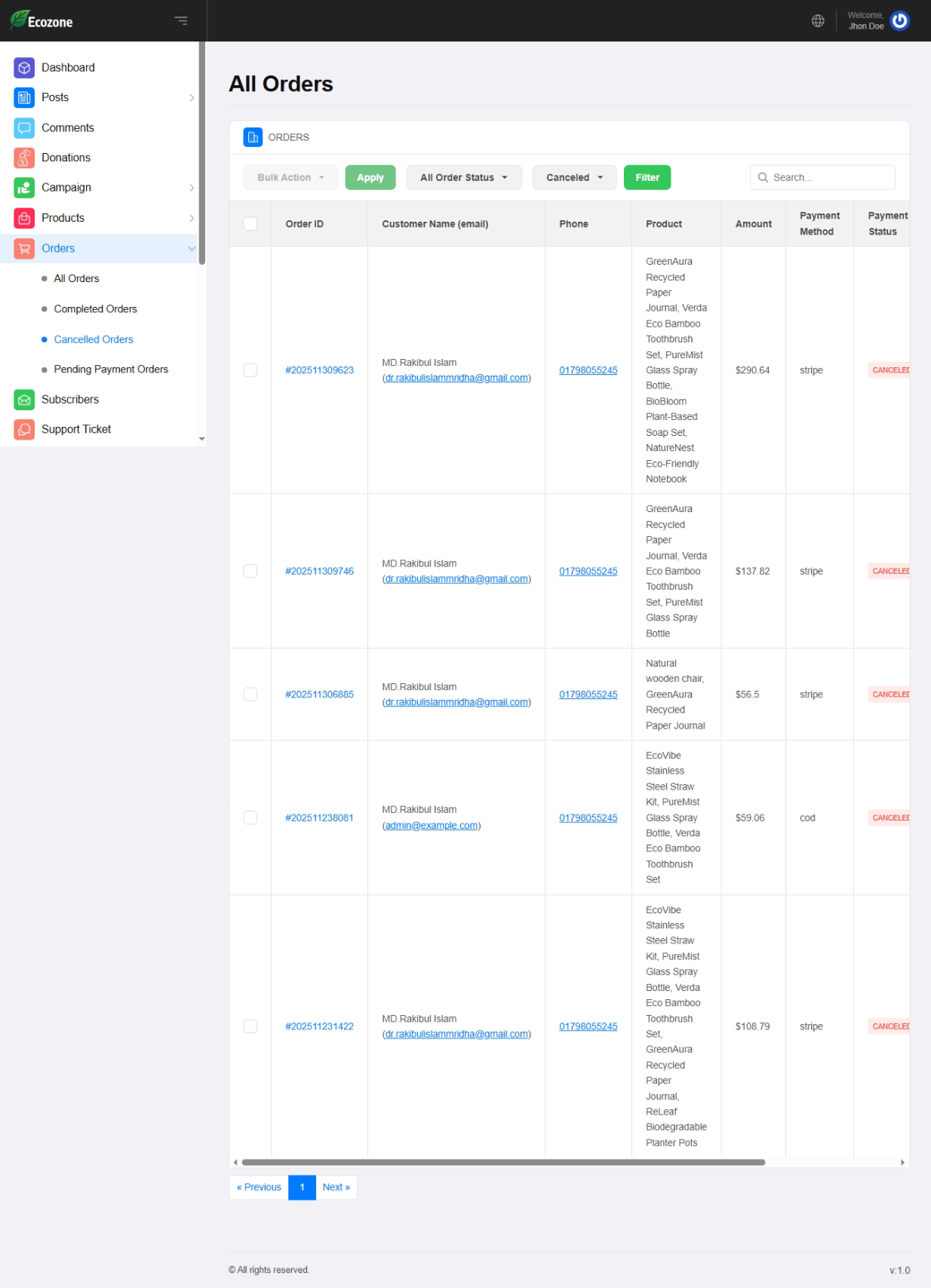
Task: Select checkbox for order #202511309623
Action: pos(250,370)
